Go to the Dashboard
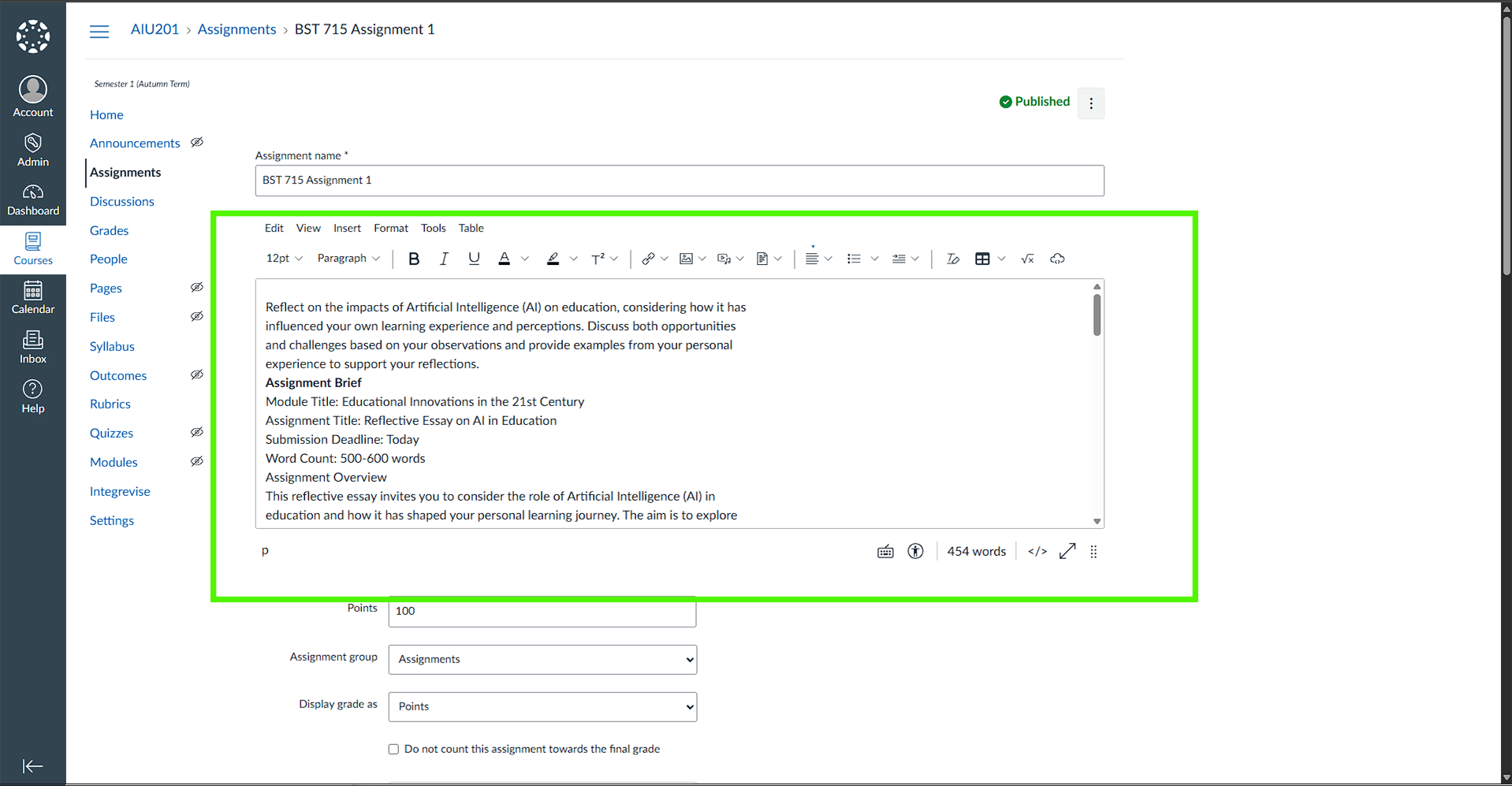The width and height of the screenshot is (1512, 786). pos(33,199)
